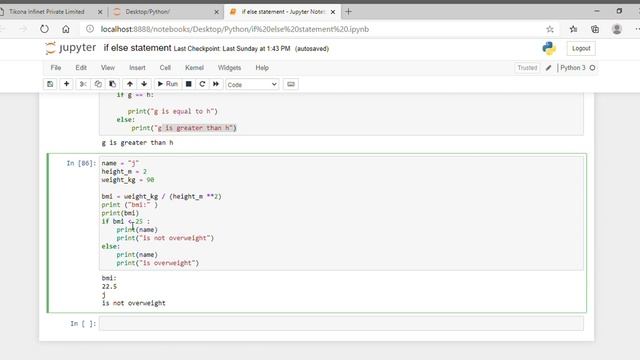Click the 'weight_kg = 90' code line
640x360 pixels.
[x=128, y=180]
